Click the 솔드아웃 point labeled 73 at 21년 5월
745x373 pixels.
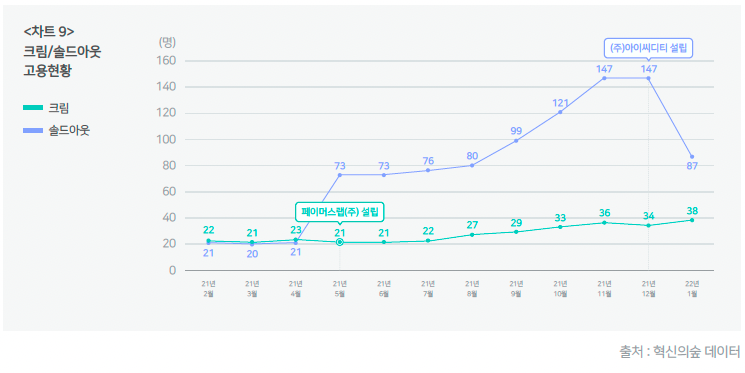tap(340, 175)
